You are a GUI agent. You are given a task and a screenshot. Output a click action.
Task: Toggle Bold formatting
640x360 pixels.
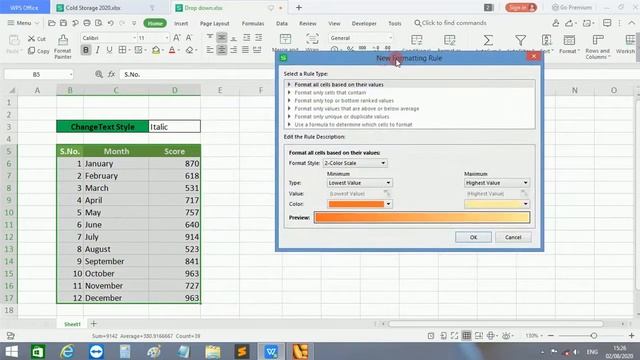tap(86, 50)
